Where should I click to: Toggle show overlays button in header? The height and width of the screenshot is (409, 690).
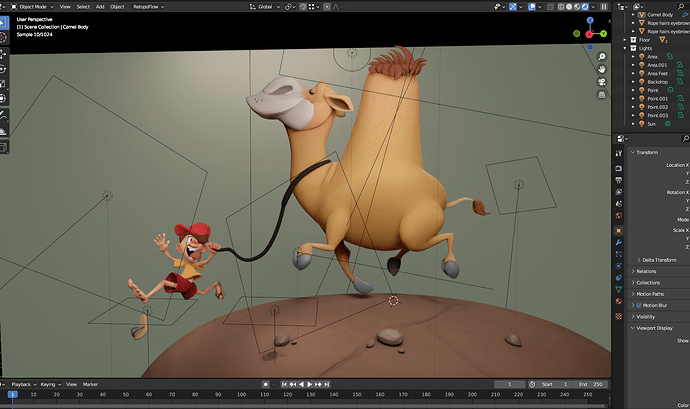(532, 7)
